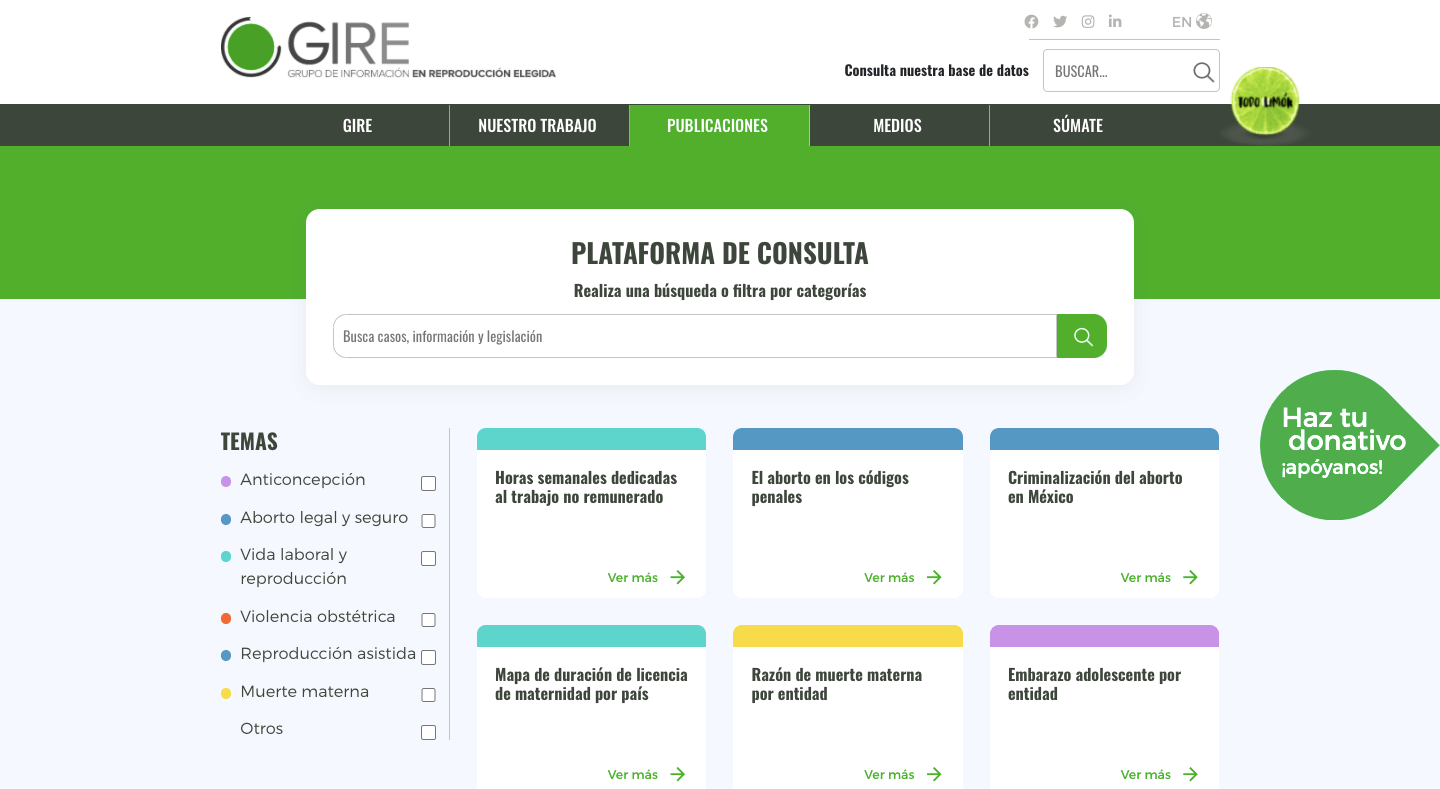Enable the Aborto legal y seguro checkbox
Image resolution: width=1440 pixels, height=789 pixels.
(x=428, y=521)
